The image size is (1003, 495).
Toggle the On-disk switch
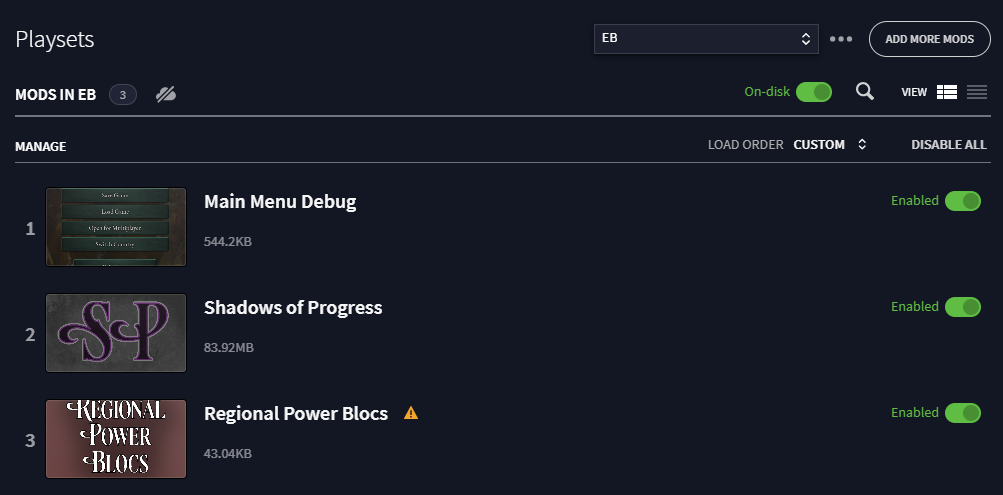[x=814, y=92]
